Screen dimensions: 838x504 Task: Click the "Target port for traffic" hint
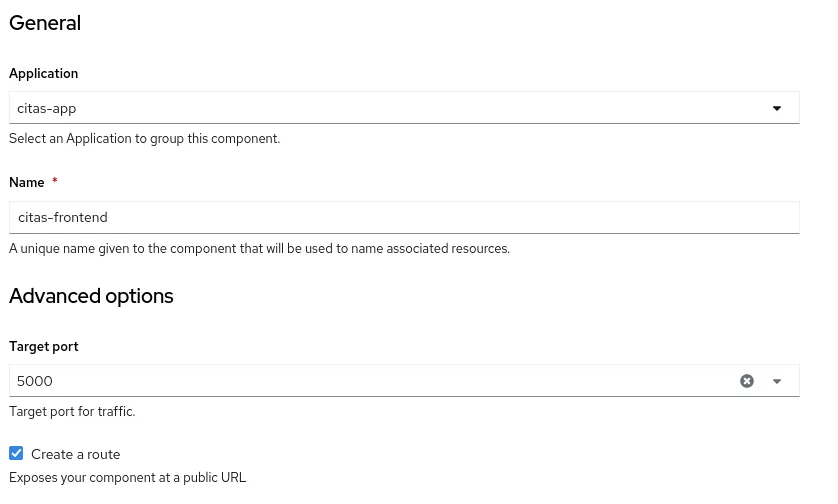pos(72,411)
